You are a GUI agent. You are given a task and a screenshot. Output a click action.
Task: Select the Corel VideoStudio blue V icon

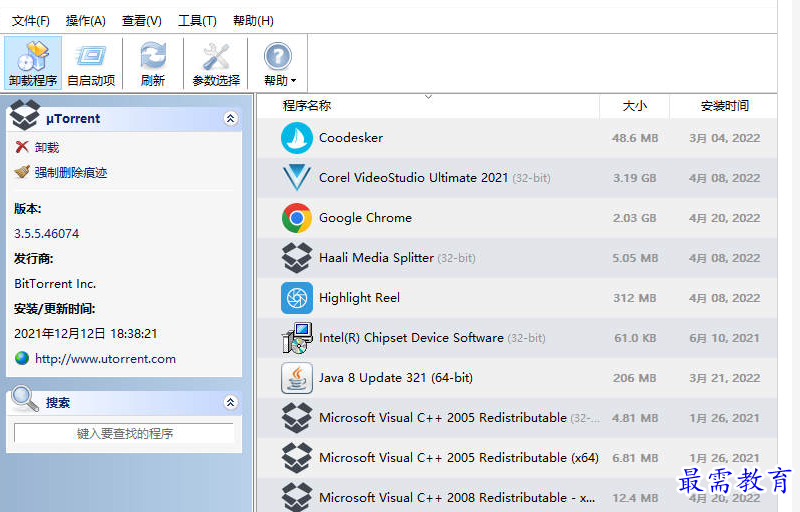click(296, 177)
